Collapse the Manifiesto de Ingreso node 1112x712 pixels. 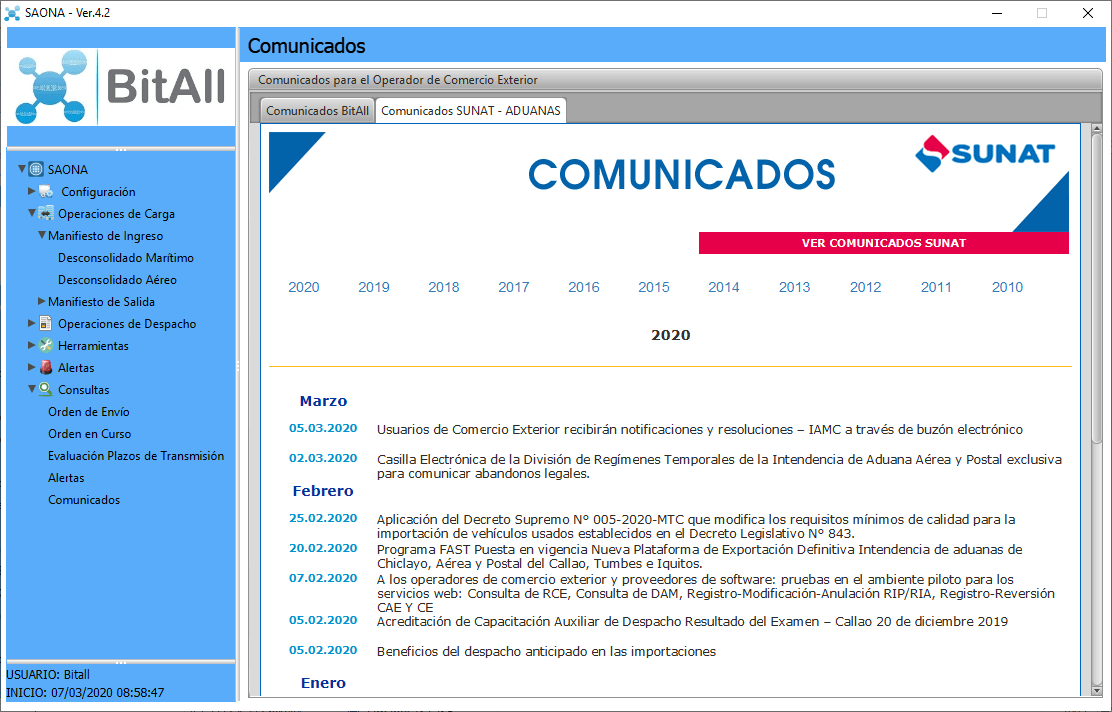point(41,236)
